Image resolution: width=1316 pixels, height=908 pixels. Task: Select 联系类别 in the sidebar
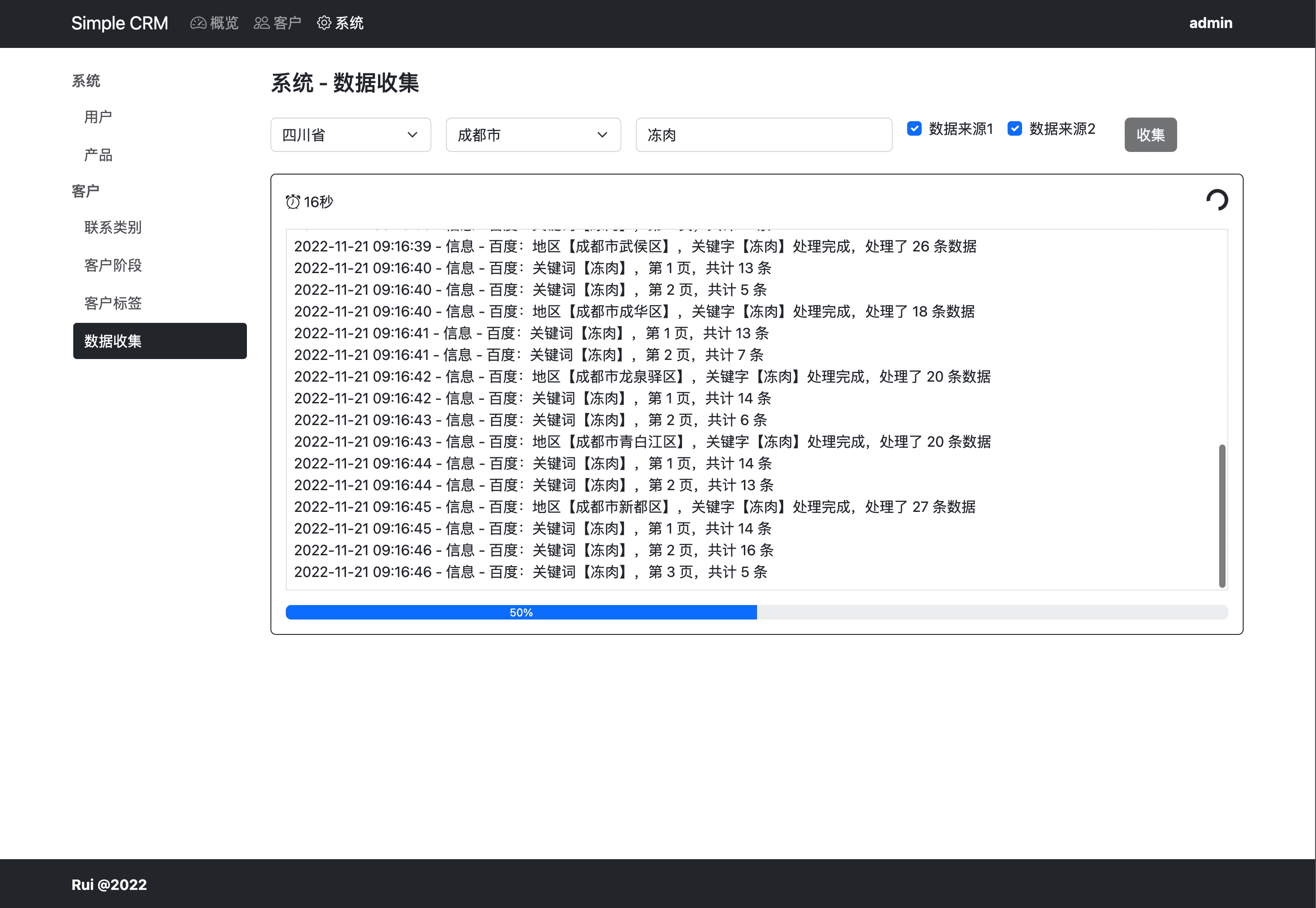coord(113,227)
